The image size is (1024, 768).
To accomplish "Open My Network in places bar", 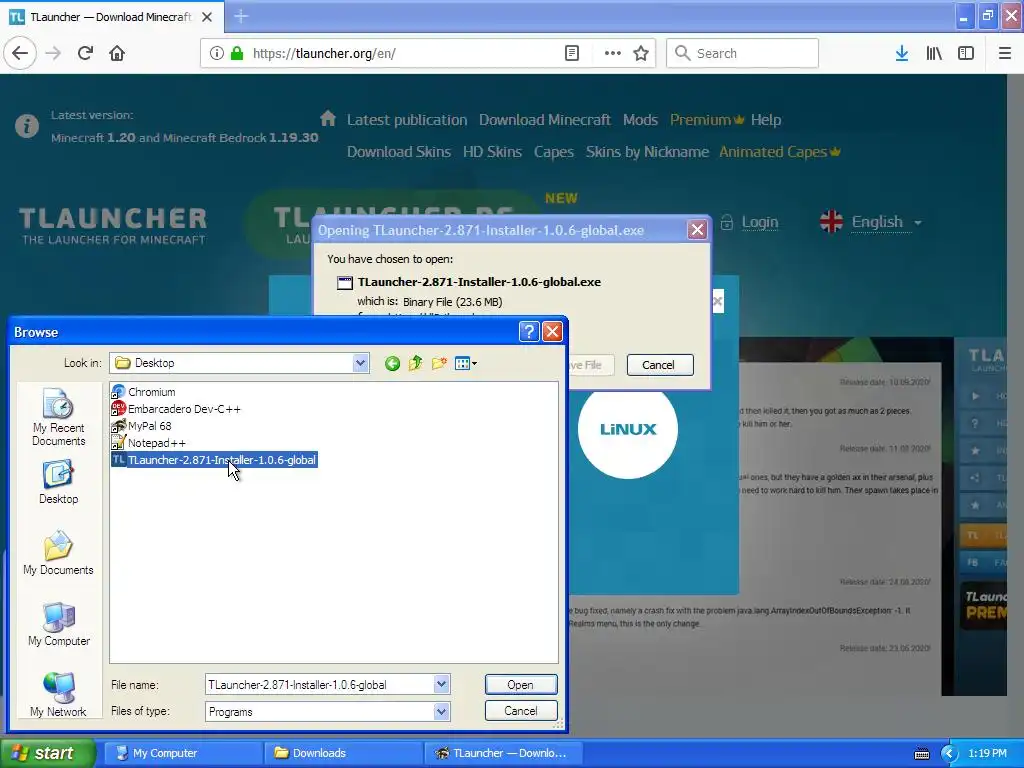I will coord(58,695).
